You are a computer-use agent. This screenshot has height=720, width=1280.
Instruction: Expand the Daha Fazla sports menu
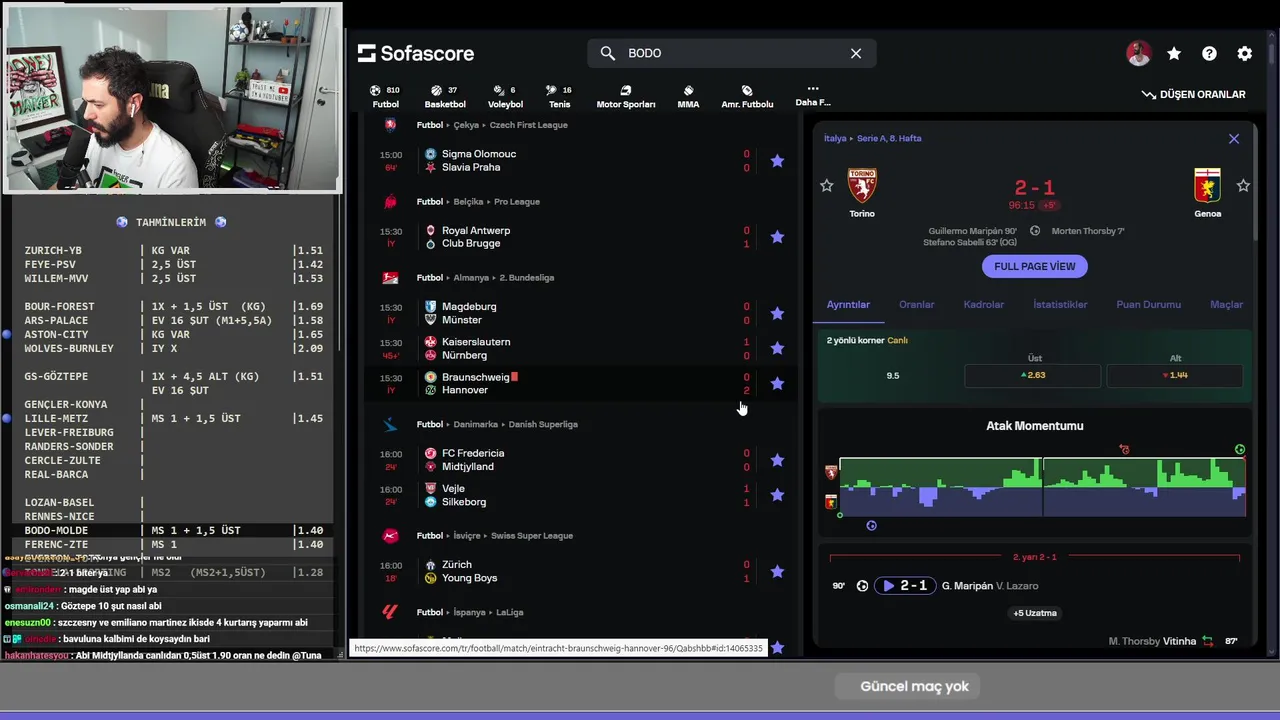click(813, 95)
